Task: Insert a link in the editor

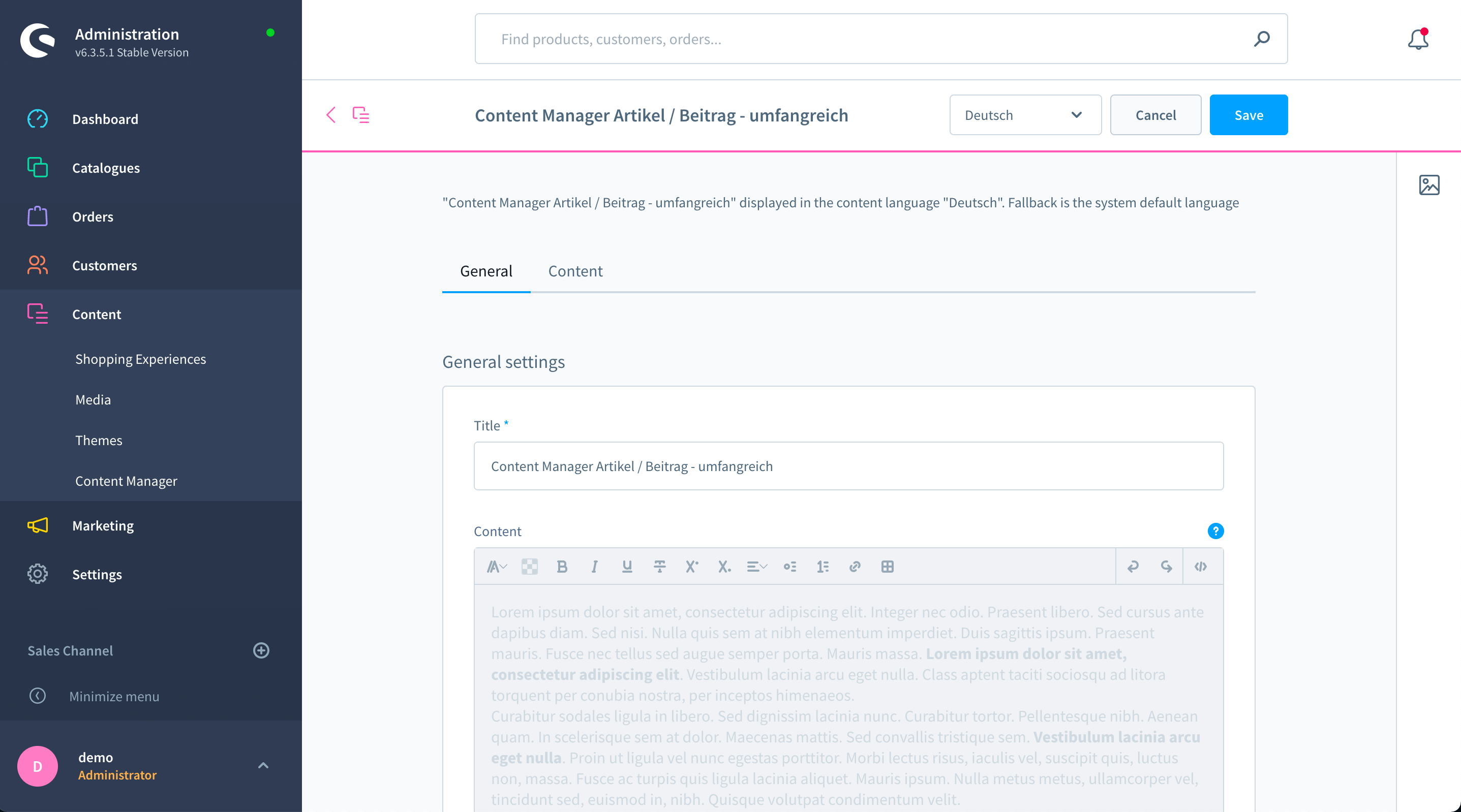Action: [x=855, y=567]
